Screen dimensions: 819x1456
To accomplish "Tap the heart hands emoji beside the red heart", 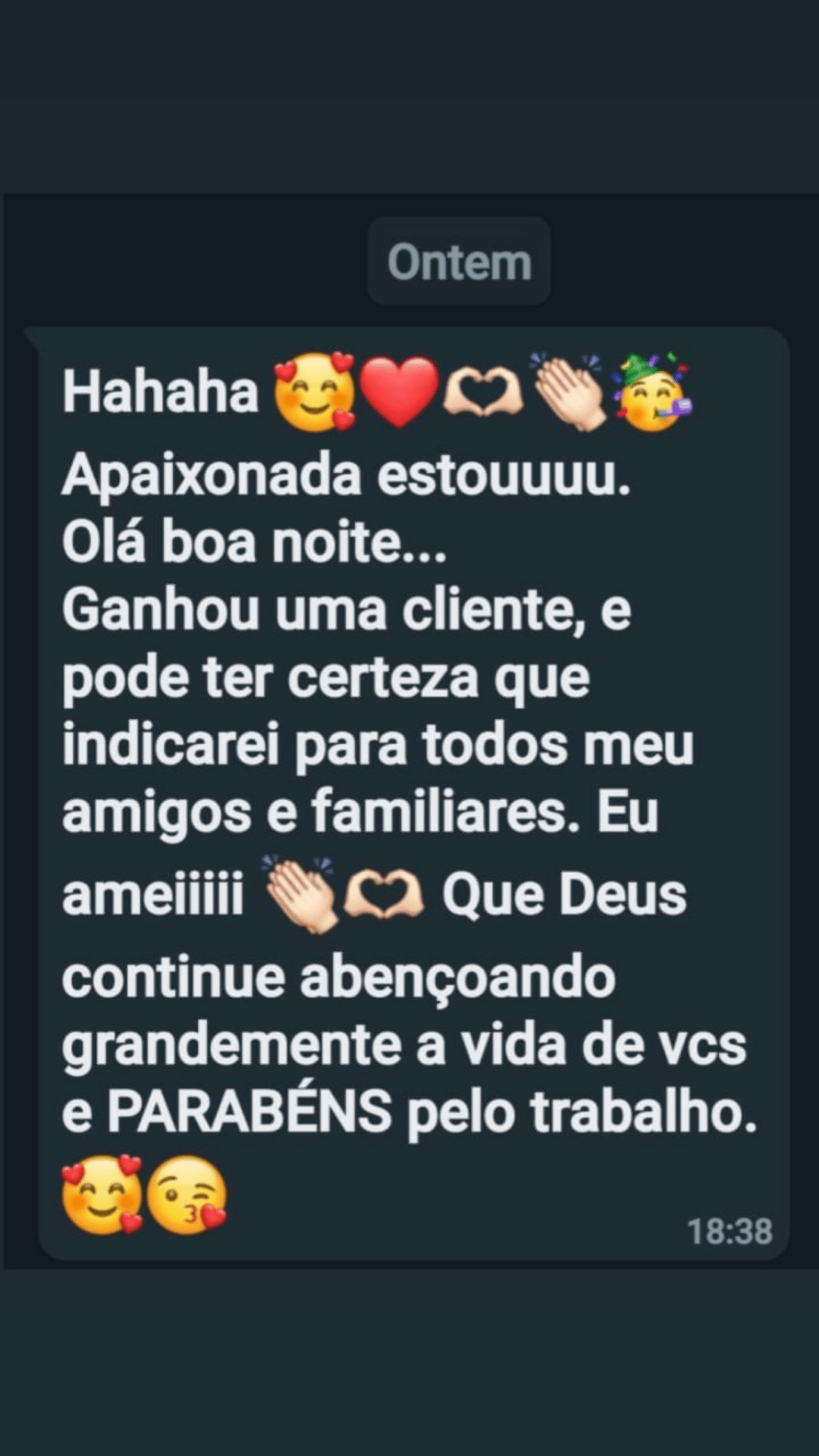I will pos(484,394).
